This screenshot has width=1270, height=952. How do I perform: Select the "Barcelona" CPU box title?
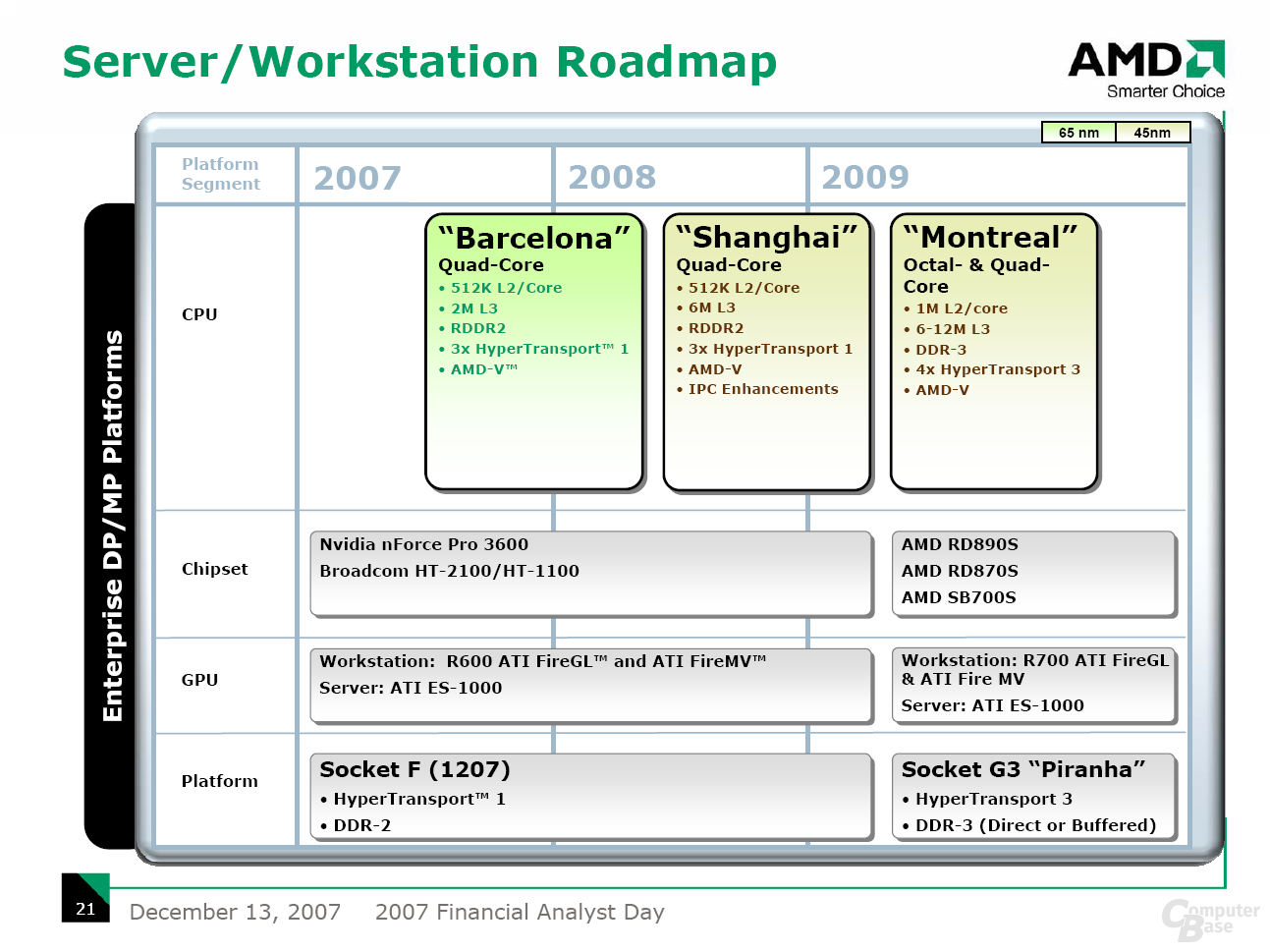pyautogui.click(x=533, y=238)
